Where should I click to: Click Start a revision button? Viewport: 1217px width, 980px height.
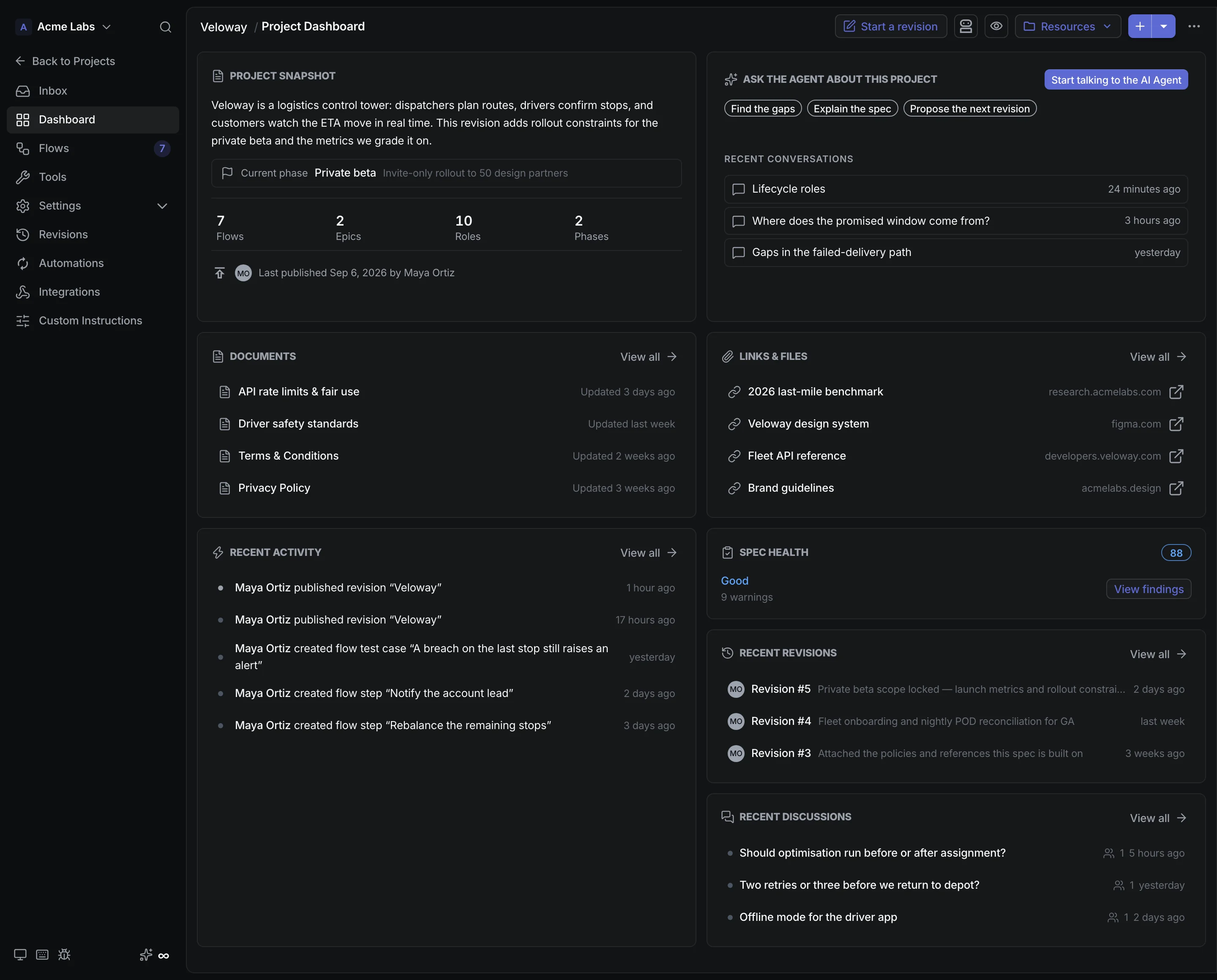[x=891, y=27]
